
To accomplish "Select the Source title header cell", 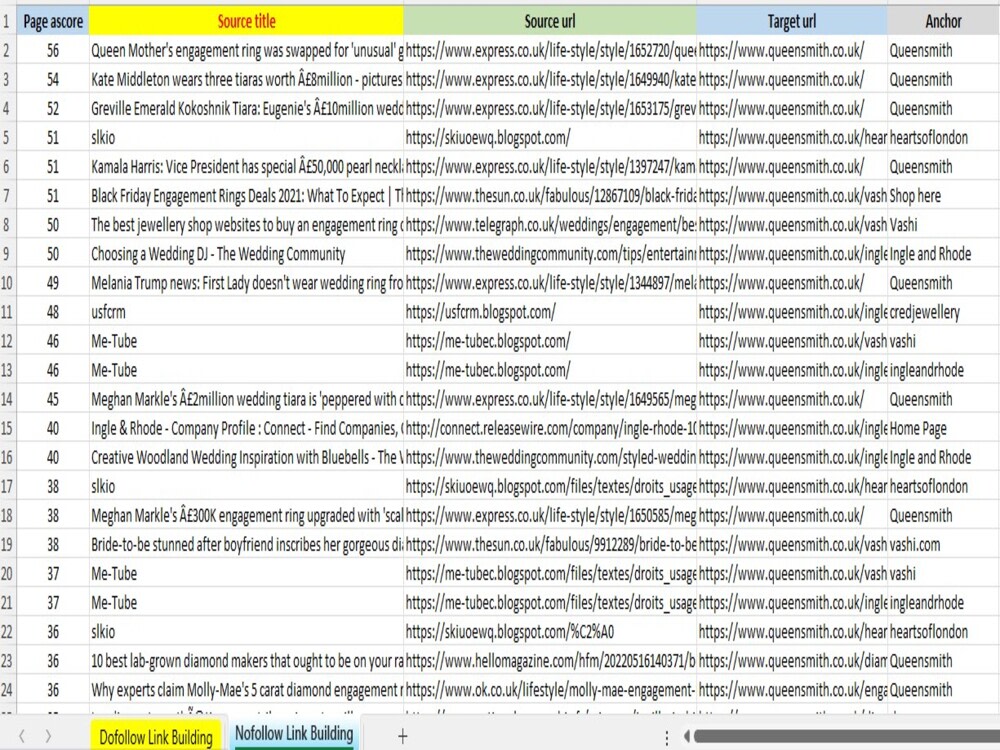I will point(246,21).
